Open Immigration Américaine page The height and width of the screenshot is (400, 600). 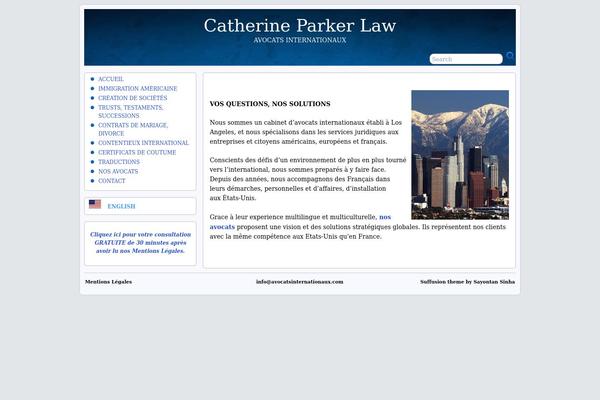[x=138, y=88]
